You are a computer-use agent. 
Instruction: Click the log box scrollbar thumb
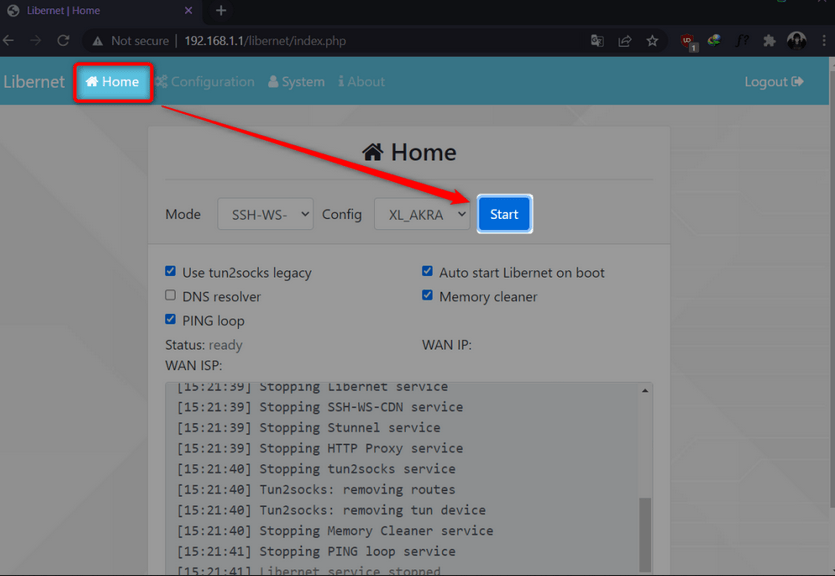coord(645,534)
